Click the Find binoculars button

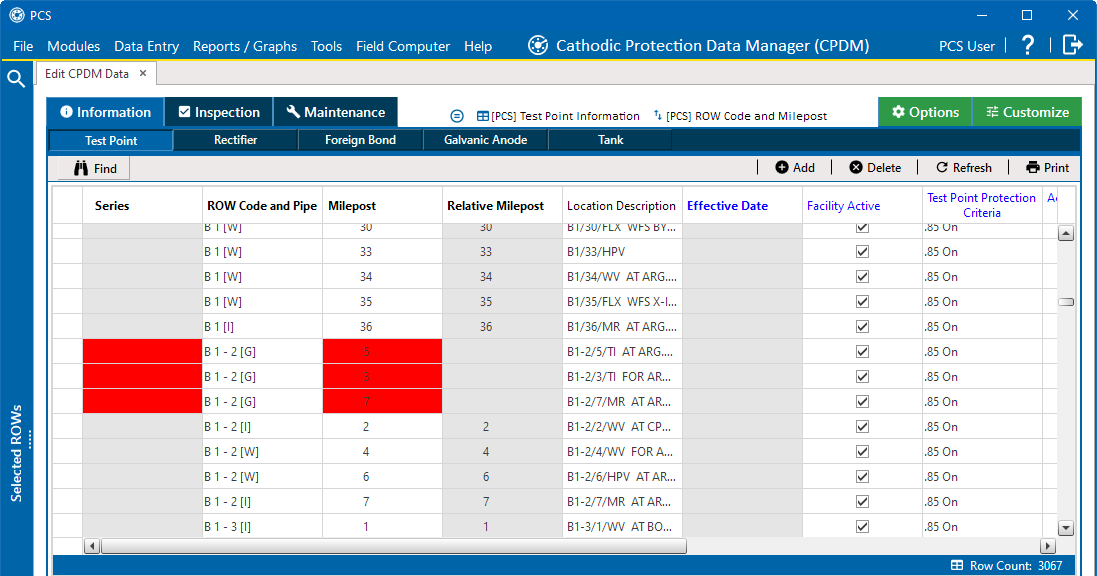(95, 168)
